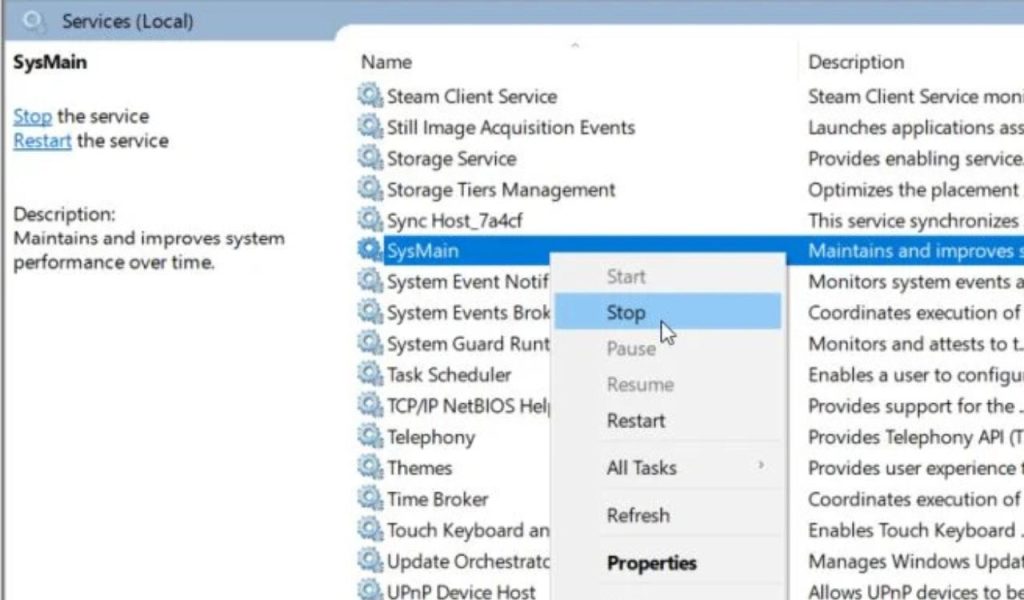Screen dimensions: 1024x600
Task: Choose Stop in the context menu
Action: [x=626, y=313]
